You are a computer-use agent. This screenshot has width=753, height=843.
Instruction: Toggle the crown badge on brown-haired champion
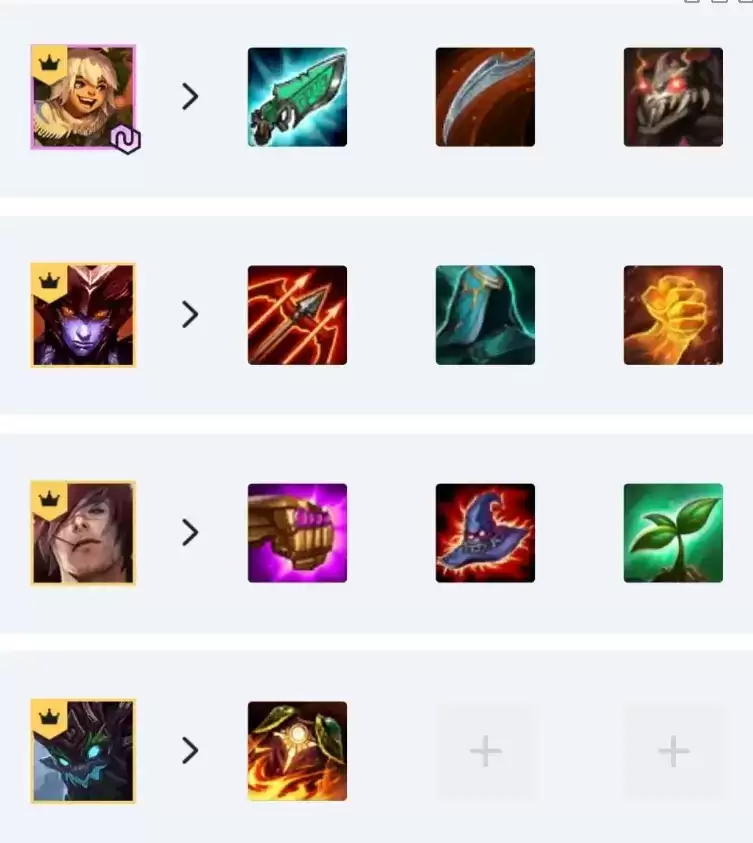click(49, 499)
